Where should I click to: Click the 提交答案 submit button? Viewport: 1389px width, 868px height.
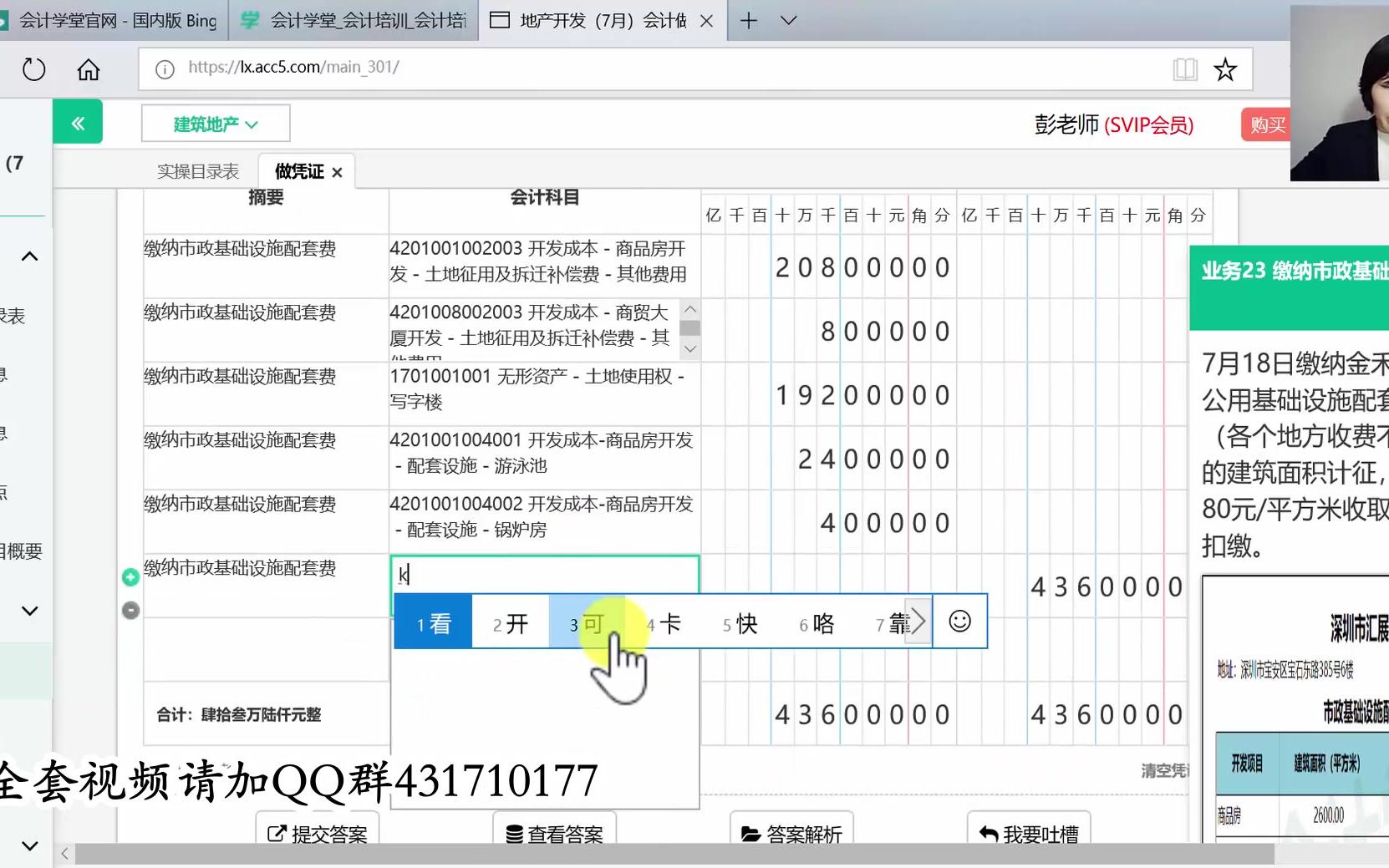[x=316, y=833]
